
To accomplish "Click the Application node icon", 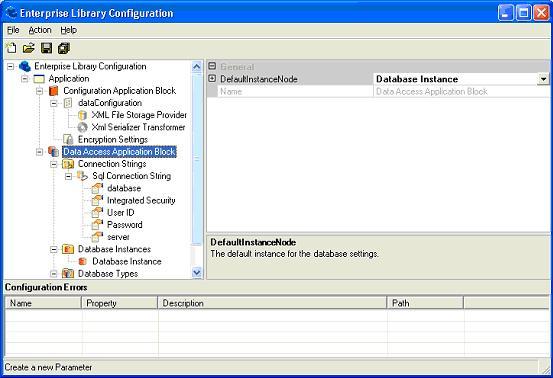I will pyautogui.click(x=39, y=79).
